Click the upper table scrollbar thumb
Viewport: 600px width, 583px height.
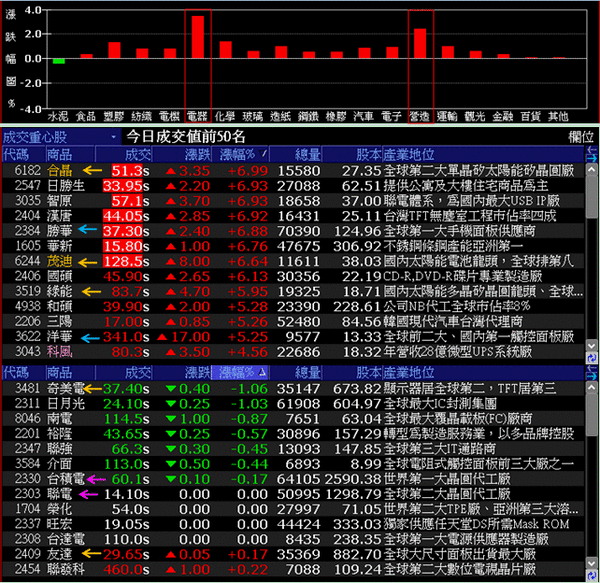point(592,196)
